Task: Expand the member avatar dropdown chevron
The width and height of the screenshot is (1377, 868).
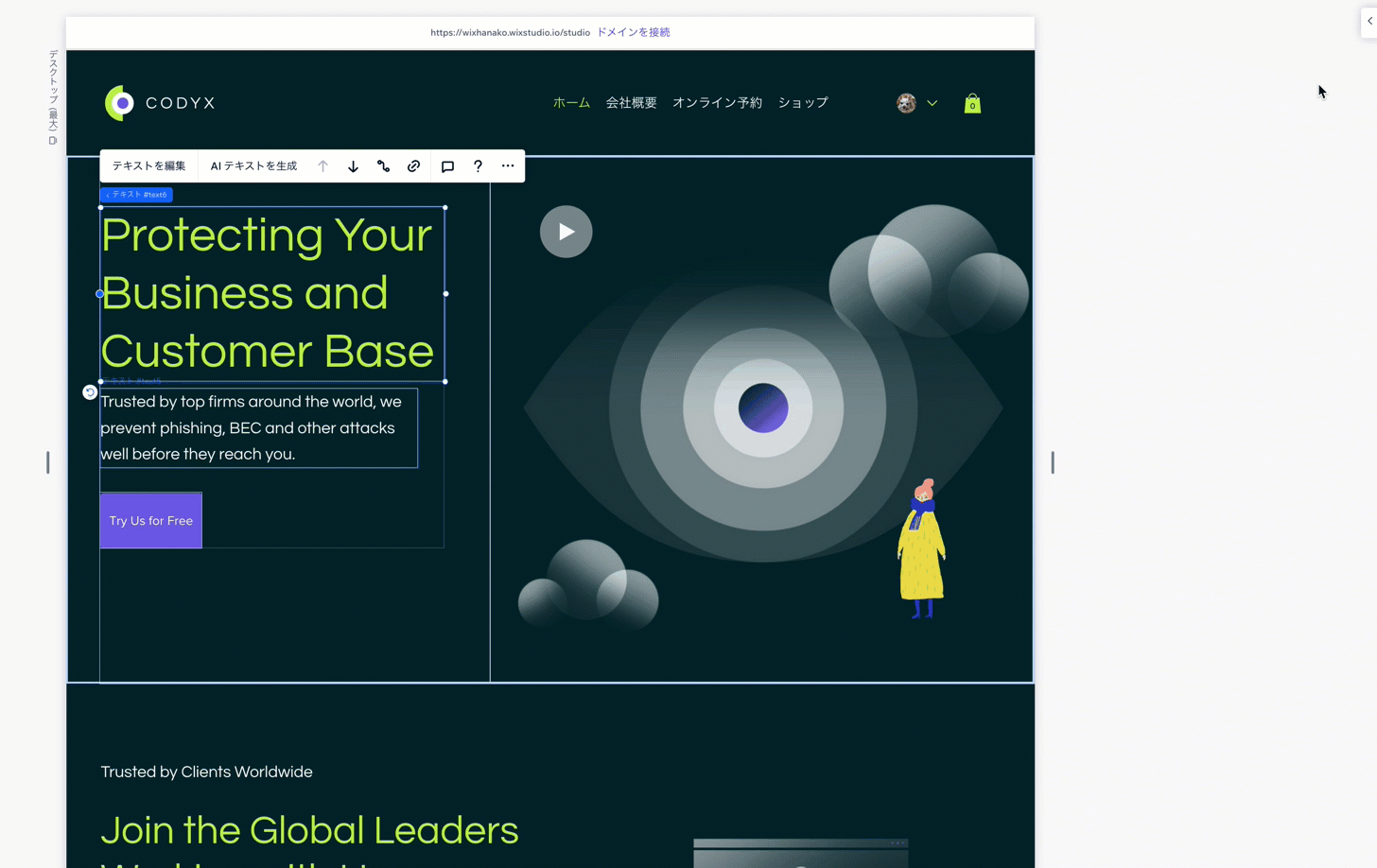Action: 933,103
